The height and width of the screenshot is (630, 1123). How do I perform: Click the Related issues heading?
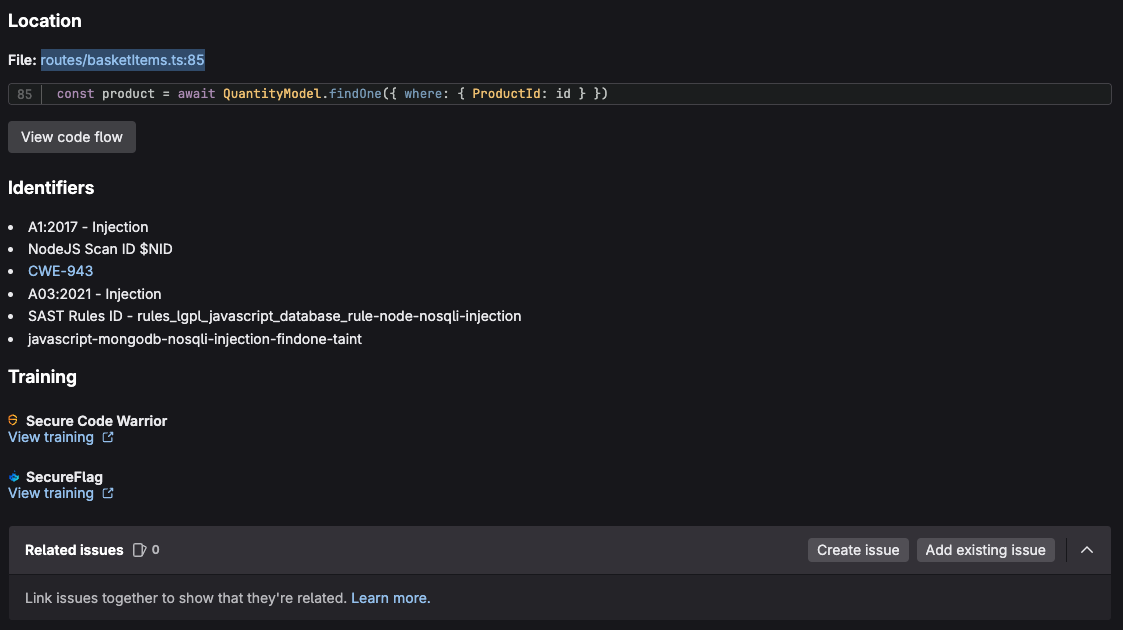74,550
